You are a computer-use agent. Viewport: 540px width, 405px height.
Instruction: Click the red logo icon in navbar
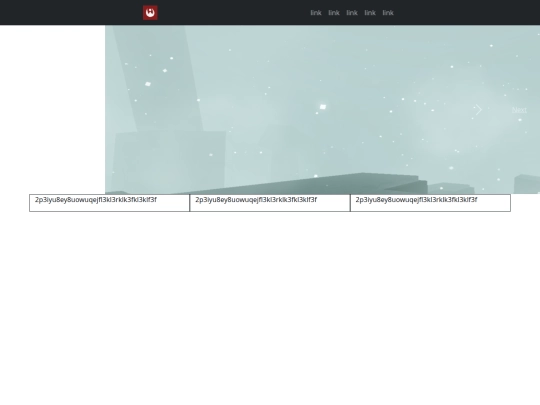[150, 13]
